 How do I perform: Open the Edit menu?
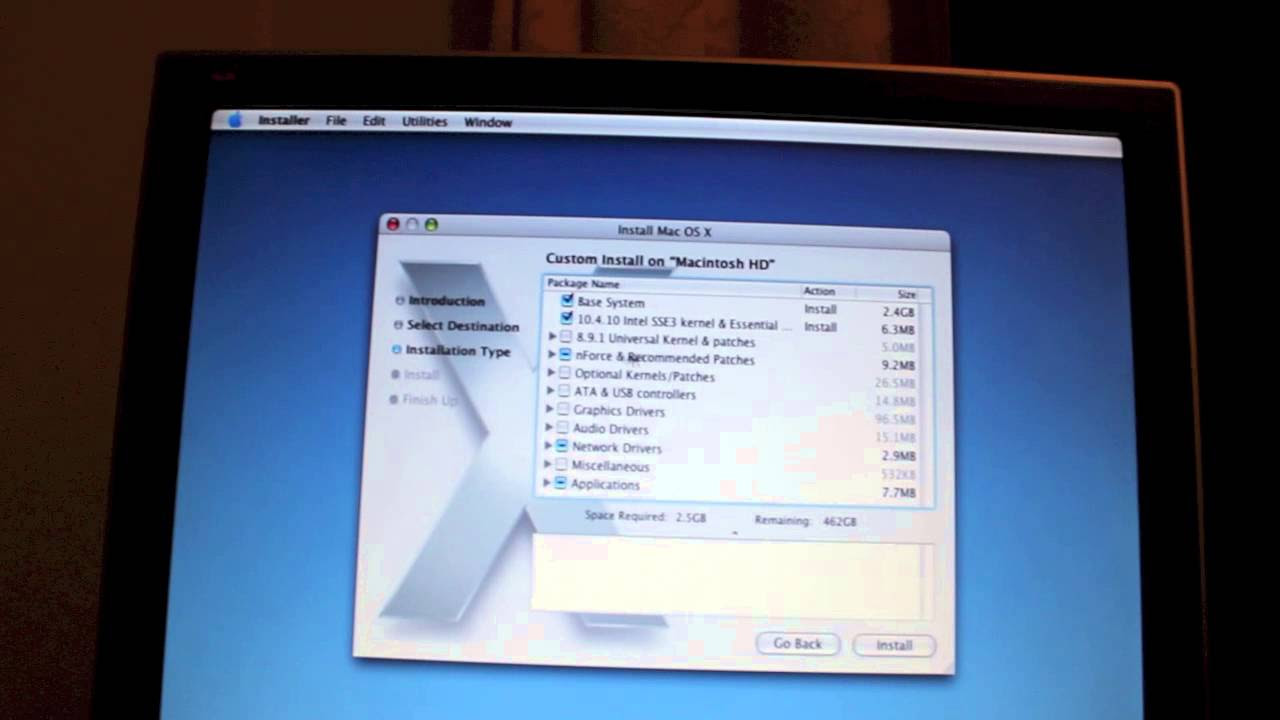(374, 121)
